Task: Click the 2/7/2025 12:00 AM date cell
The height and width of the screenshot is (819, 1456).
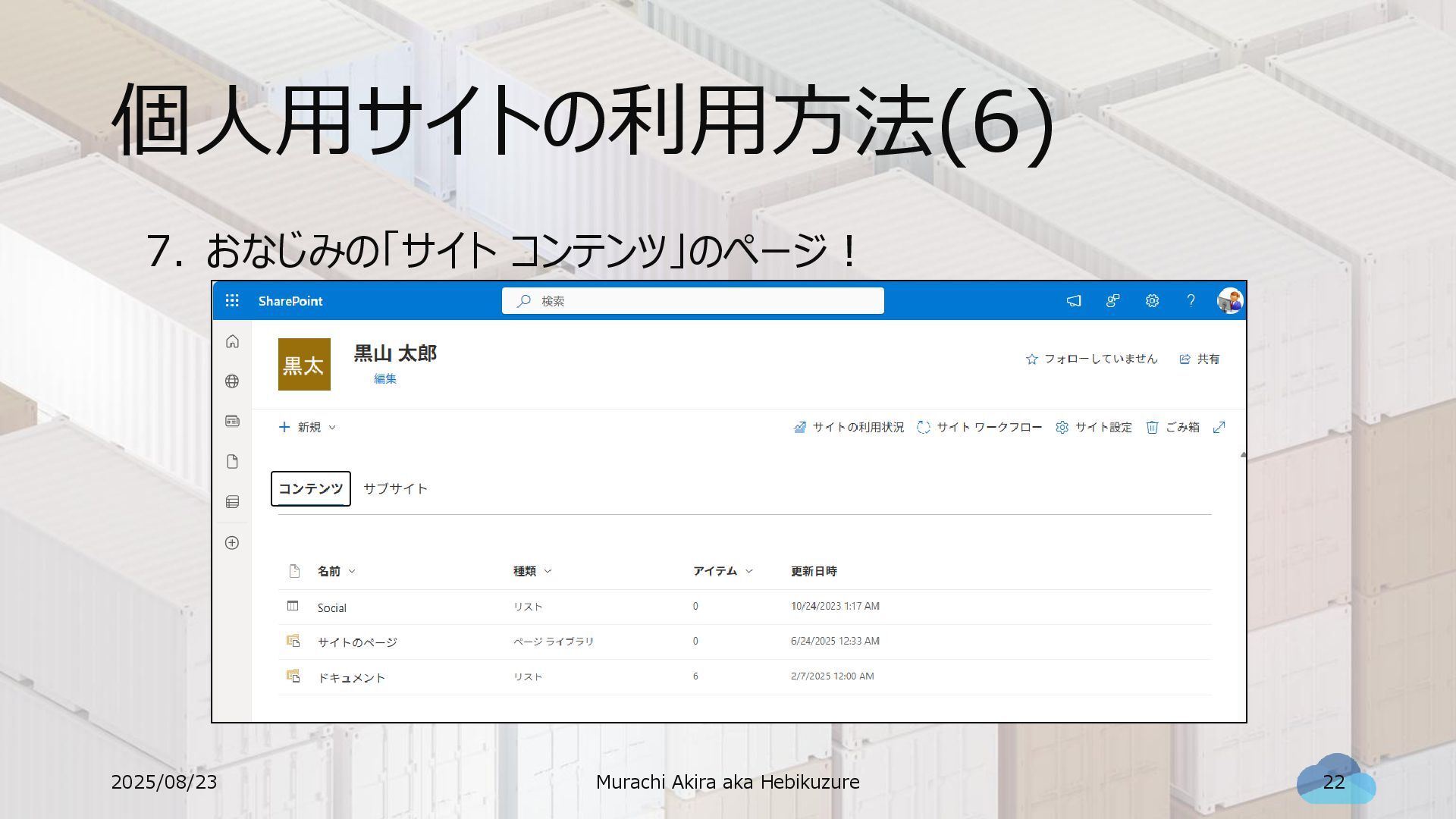Action: coord(832,676)
